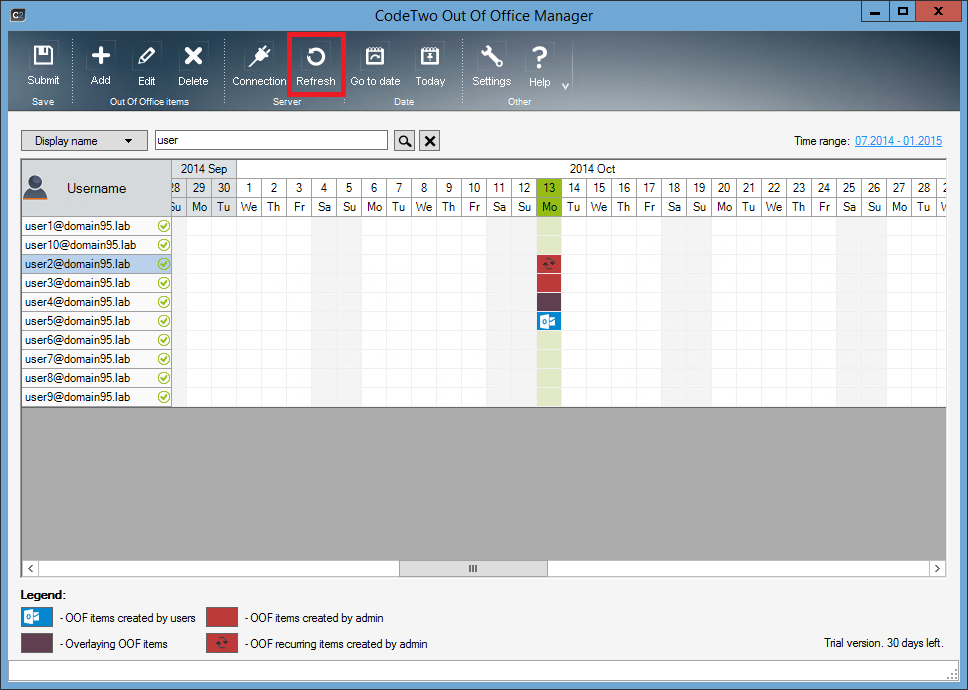Select user3@domain95.lab row
Viewport: 968px width, 690px height.
point(96,283)
